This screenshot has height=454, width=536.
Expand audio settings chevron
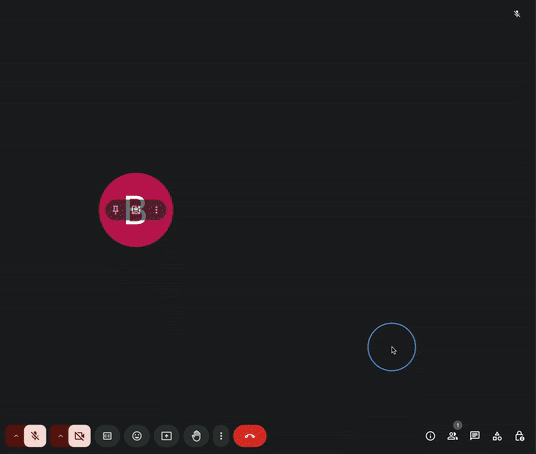point(16,436)
